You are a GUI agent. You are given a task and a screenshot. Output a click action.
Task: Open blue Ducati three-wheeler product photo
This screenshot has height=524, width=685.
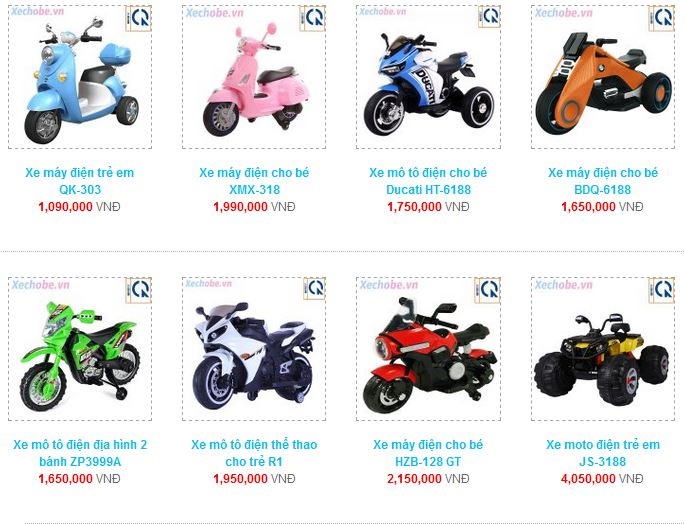pyautogui.click(x=428, y=77)
